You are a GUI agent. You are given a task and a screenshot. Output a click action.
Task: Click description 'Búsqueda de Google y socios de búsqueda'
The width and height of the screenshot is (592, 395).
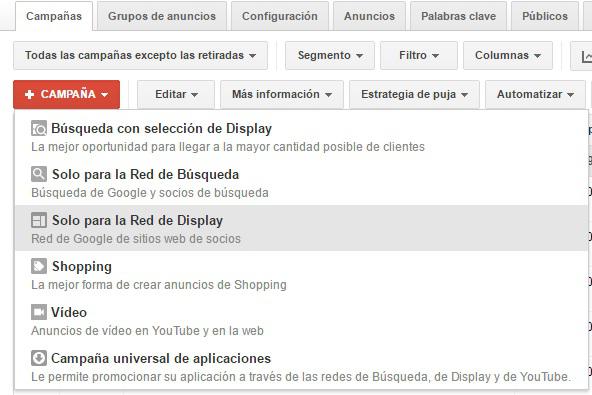(x=150, y=193)
